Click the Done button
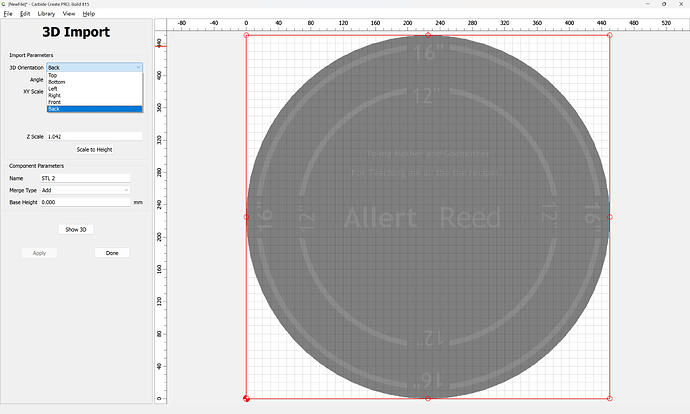The image size is (690, 414). [x=112, y=253]
